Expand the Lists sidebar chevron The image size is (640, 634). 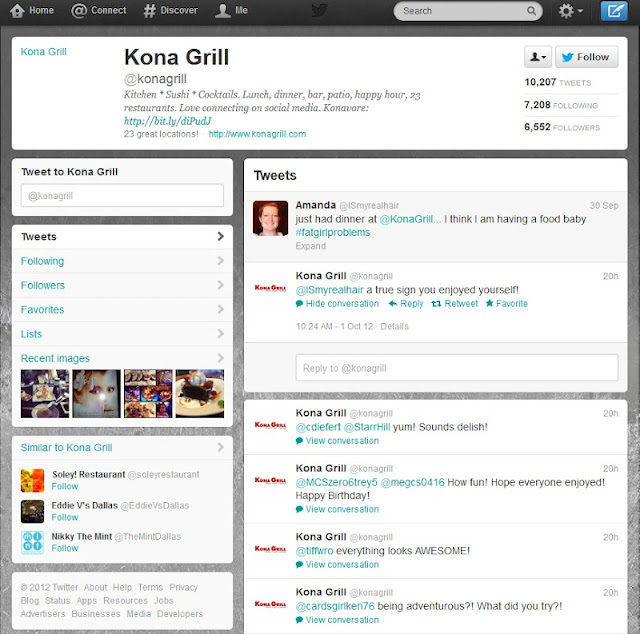tap(220, 334)
